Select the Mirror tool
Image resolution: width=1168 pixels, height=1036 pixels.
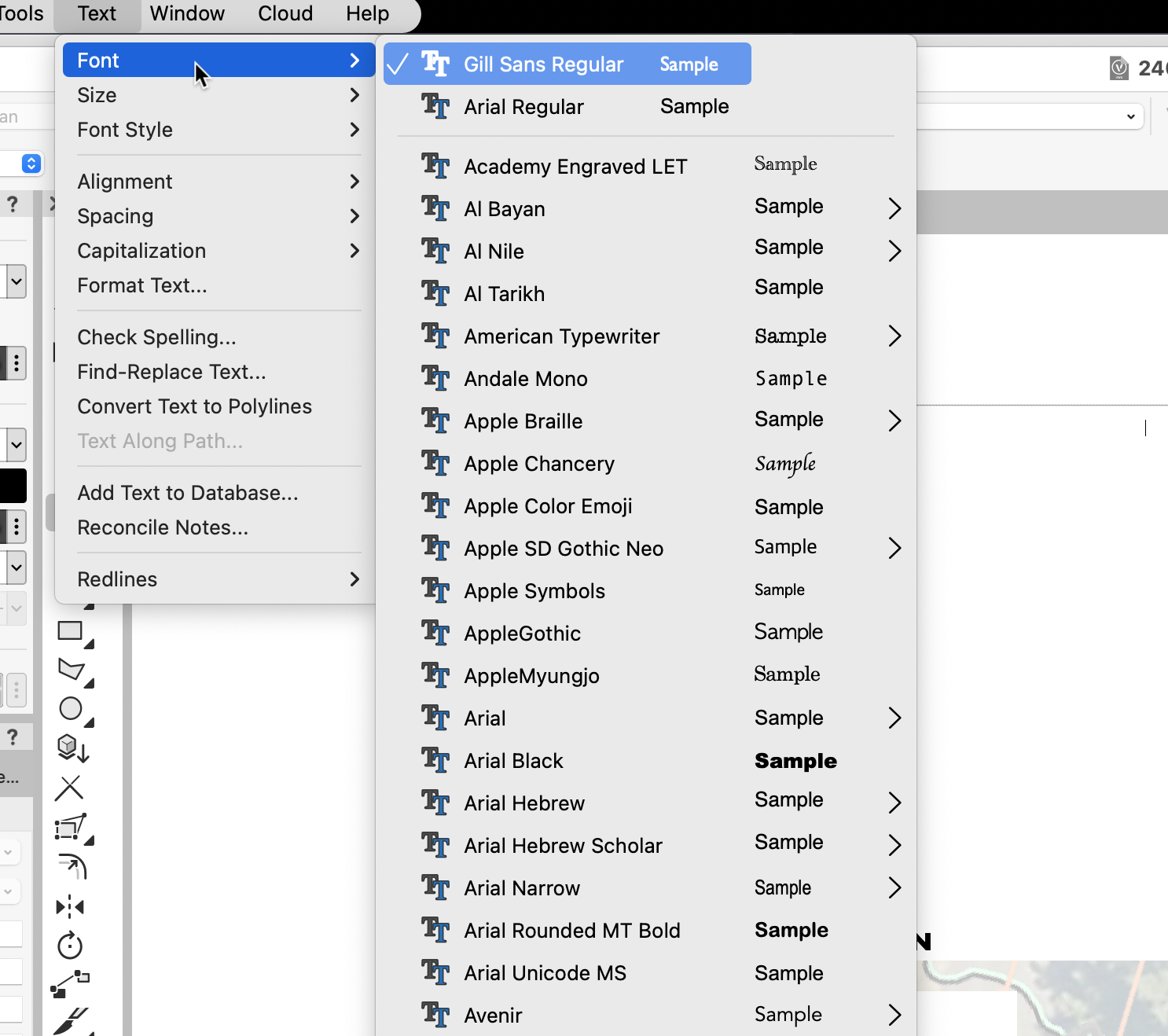pos(70,907)
